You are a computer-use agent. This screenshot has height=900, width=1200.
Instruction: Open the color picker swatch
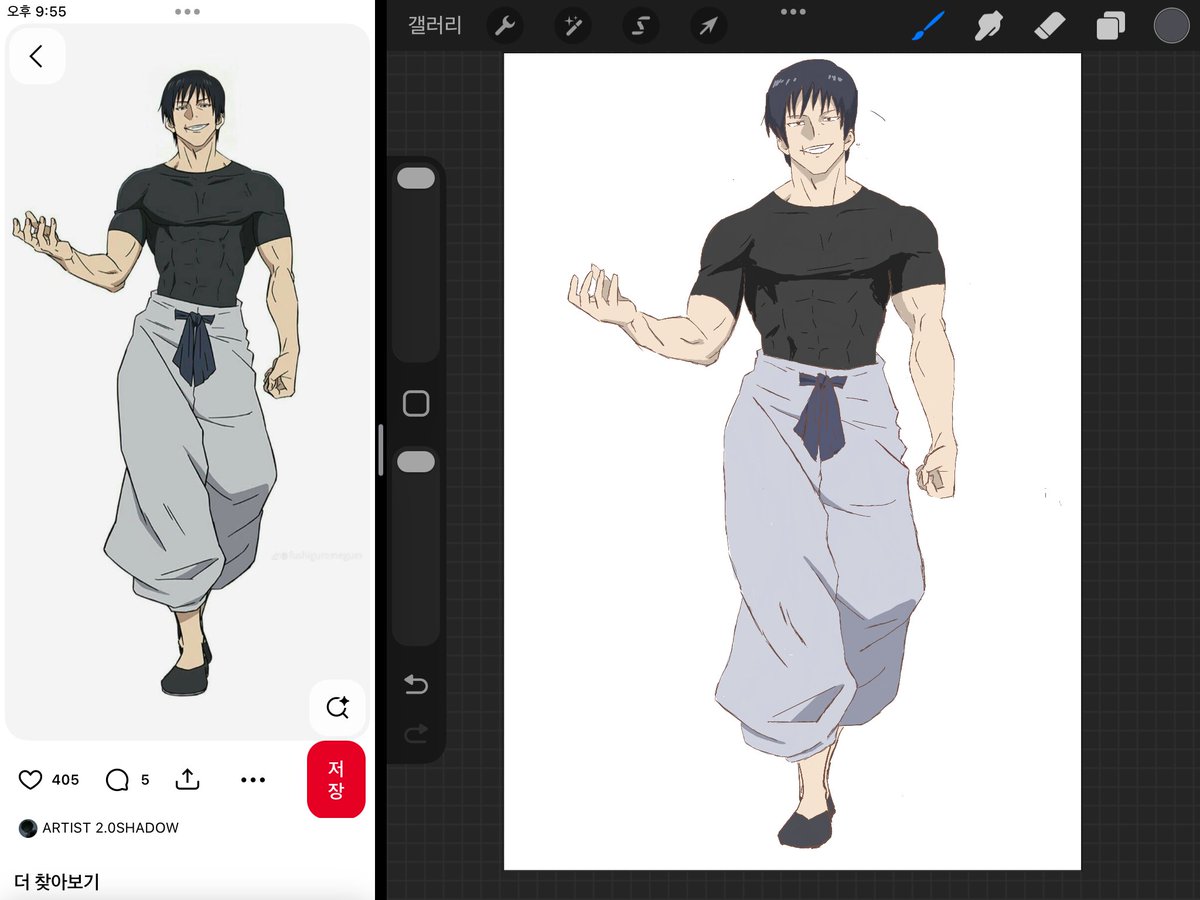[x=1171, y=26]
